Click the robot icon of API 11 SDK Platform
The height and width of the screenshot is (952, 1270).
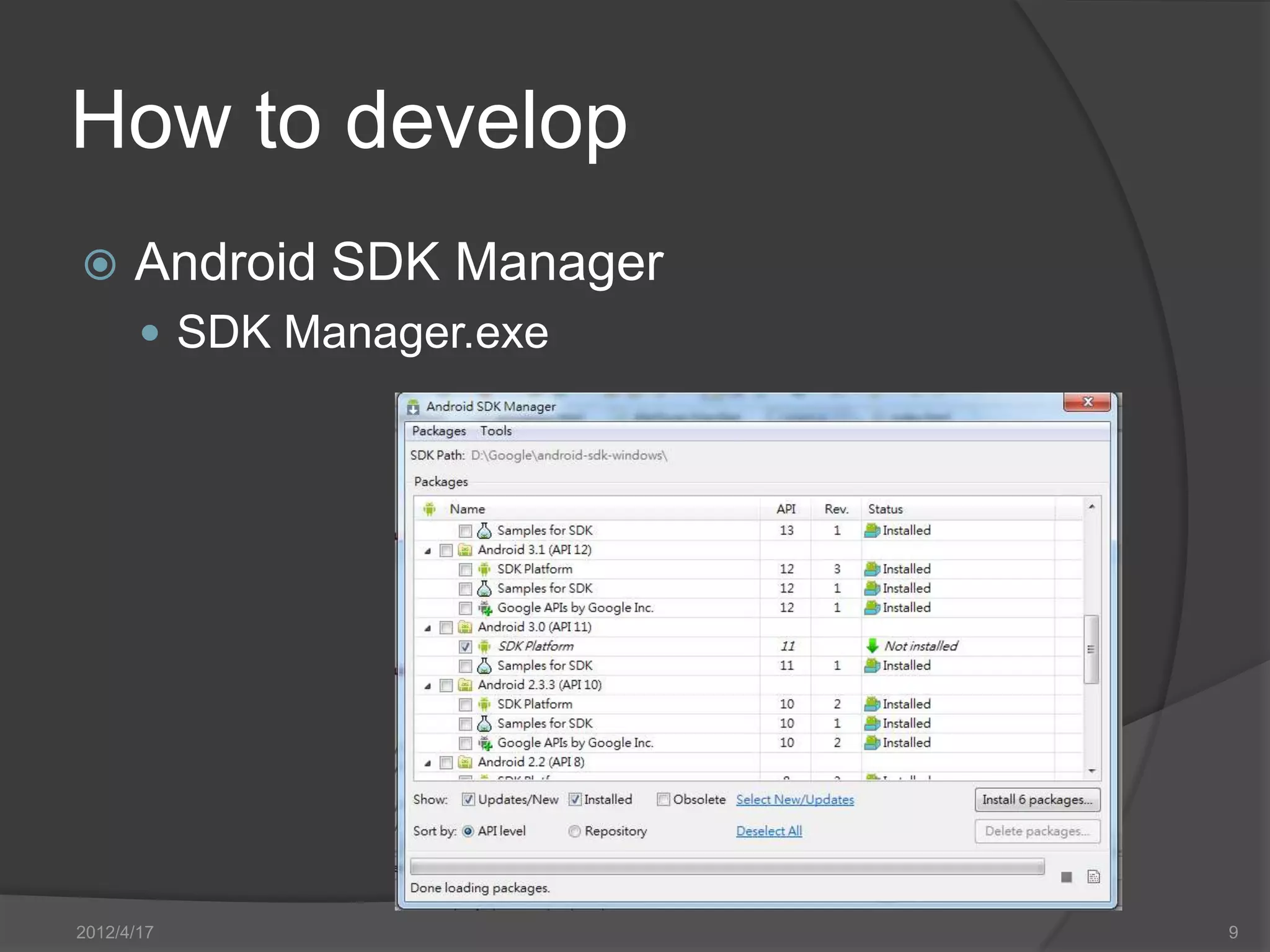tap(484, 646)
